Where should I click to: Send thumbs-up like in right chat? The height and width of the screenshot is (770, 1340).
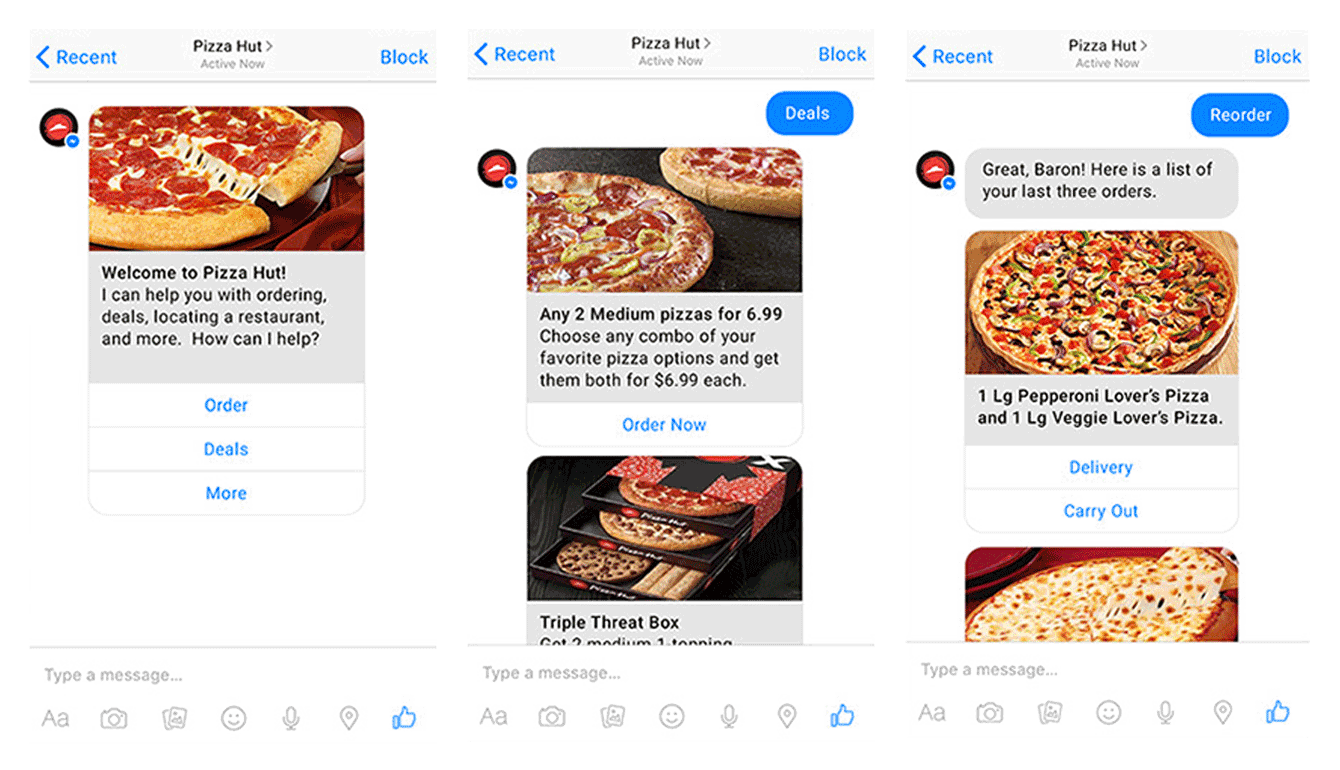tap(1278, 712)
